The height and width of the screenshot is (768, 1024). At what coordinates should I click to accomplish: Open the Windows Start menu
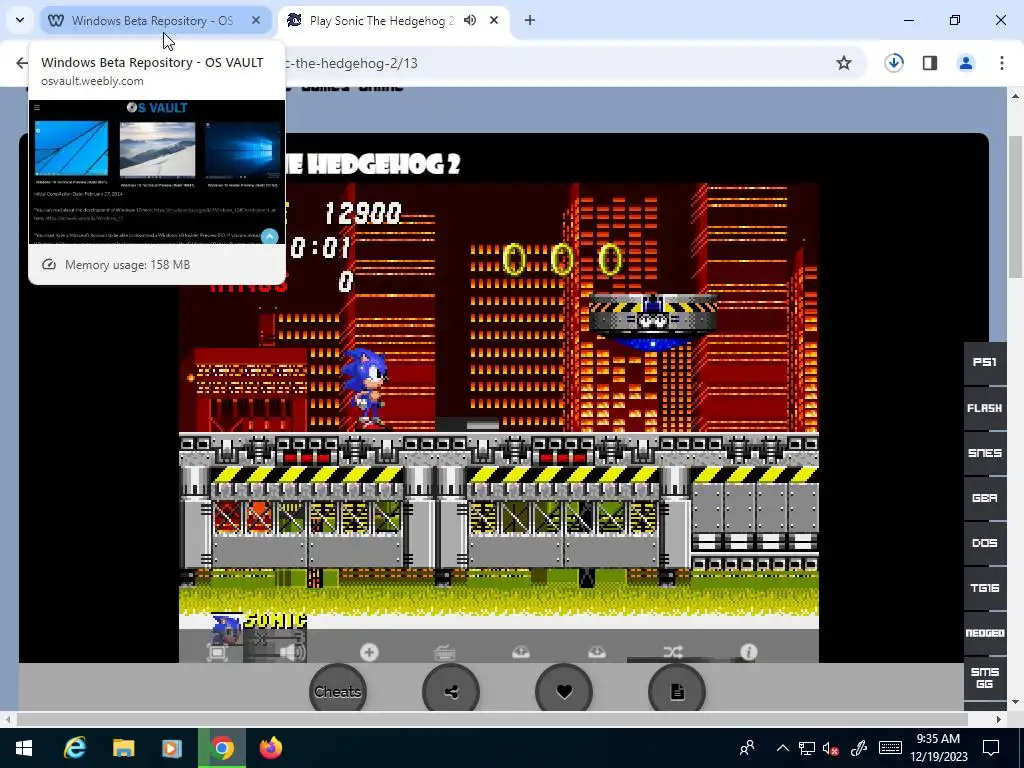click(24, 748)
